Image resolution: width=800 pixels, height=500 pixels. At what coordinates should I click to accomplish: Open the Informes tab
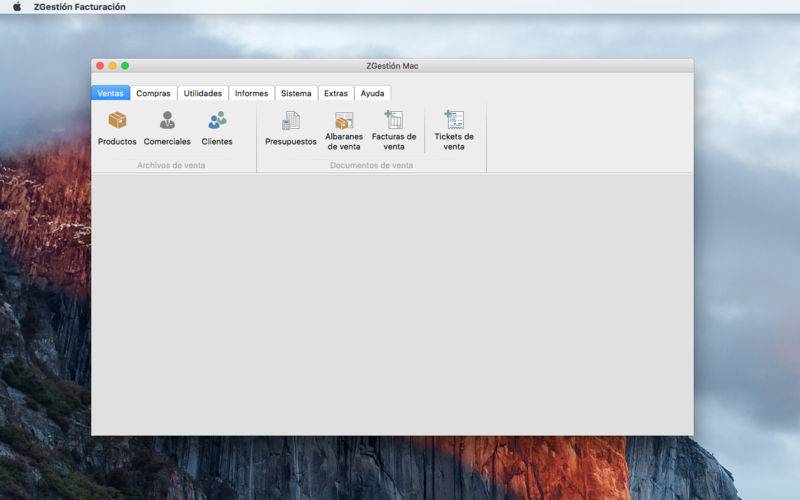coord(251,93)
